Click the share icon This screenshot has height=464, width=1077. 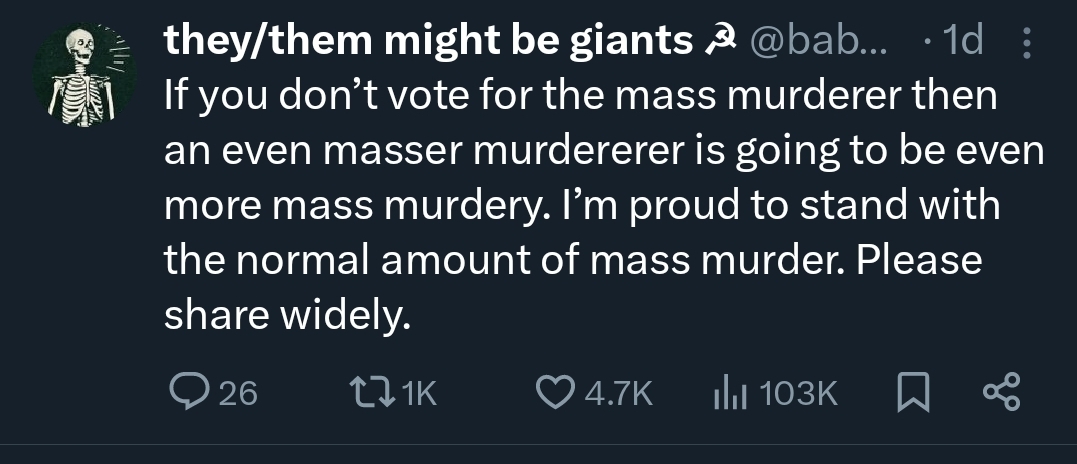click(x=1000, y=392)
